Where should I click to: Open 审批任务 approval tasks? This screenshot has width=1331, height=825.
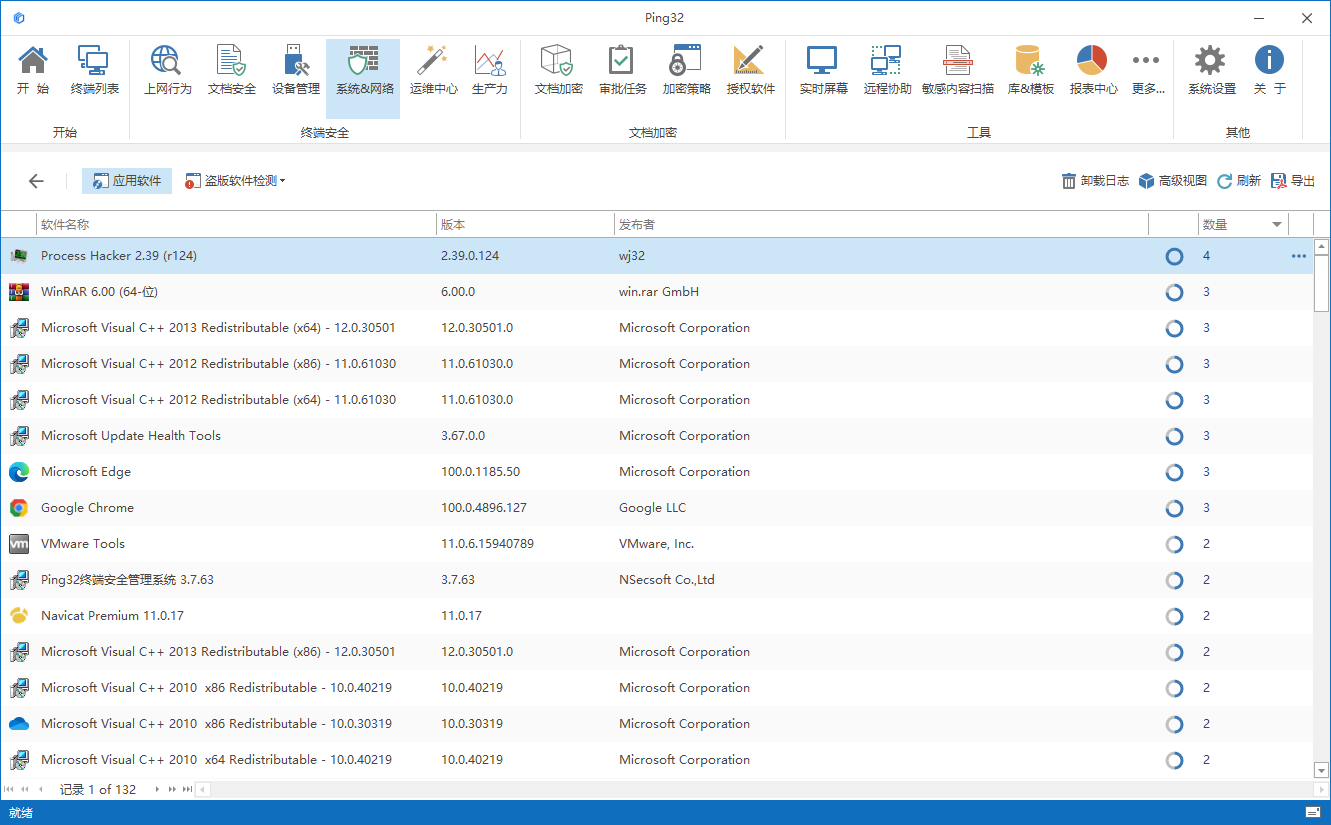point(622,71)
